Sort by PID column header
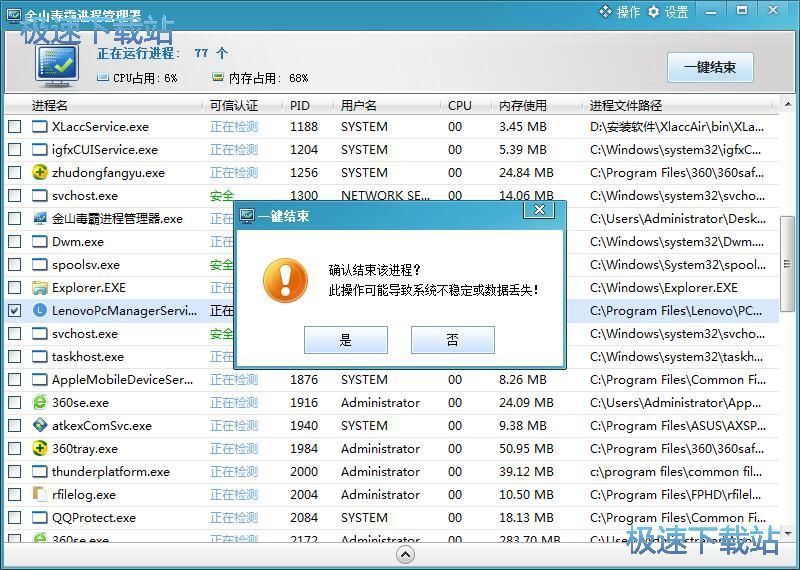 300,106
